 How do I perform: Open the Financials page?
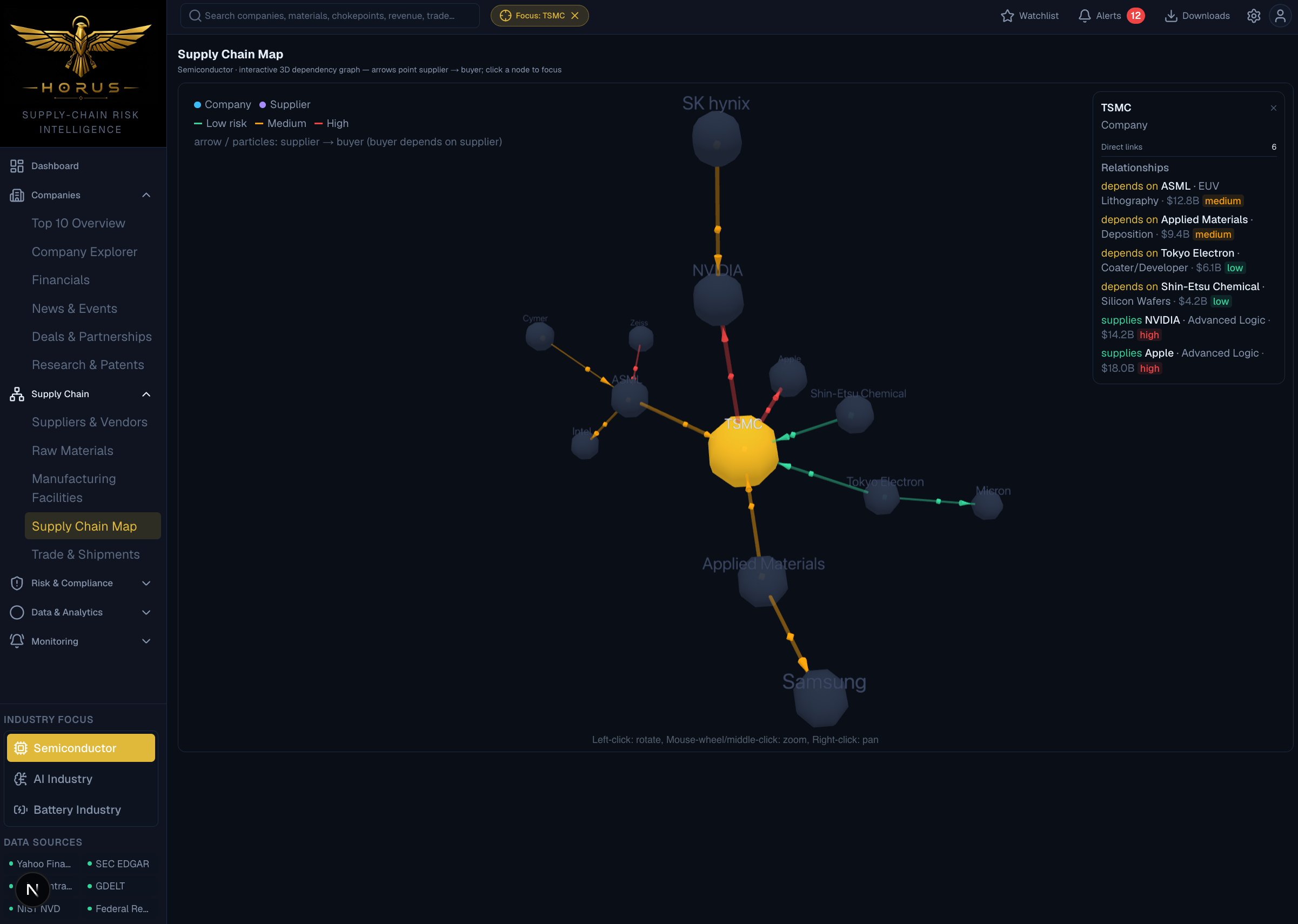(61, 280)
